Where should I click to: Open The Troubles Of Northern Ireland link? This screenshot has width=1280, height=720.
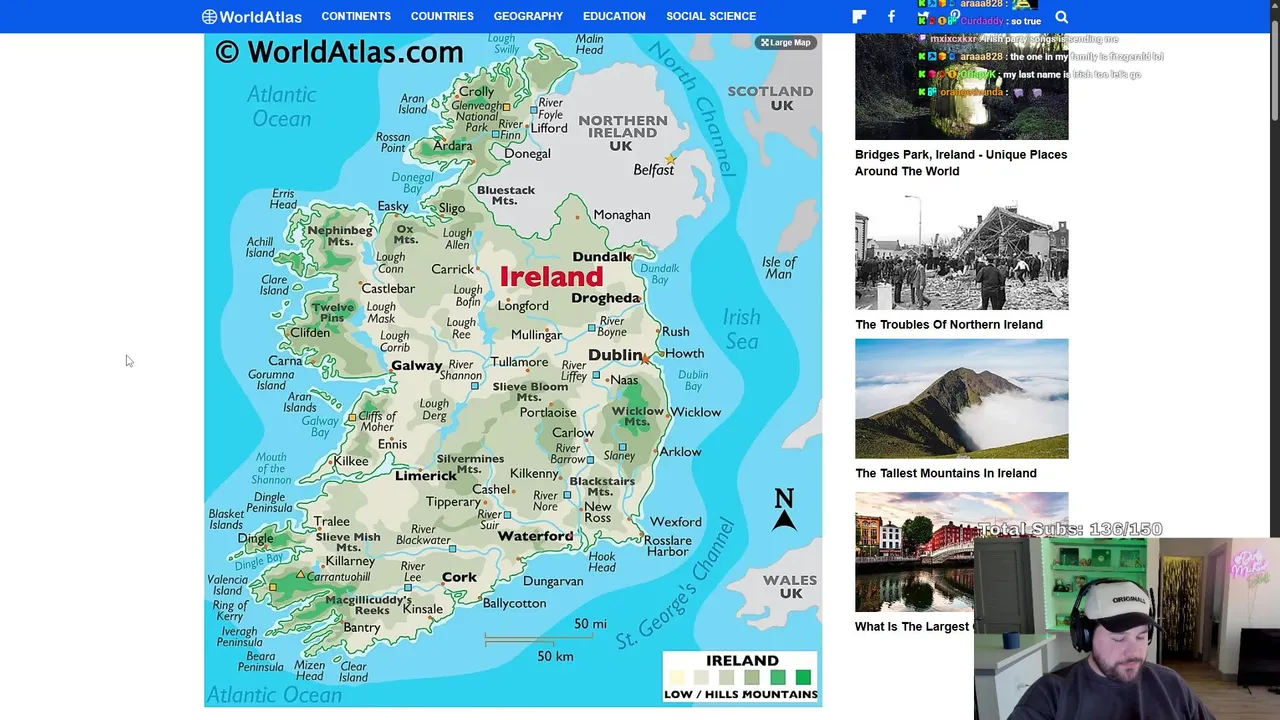pyautogui.click(x=949, y=324)
